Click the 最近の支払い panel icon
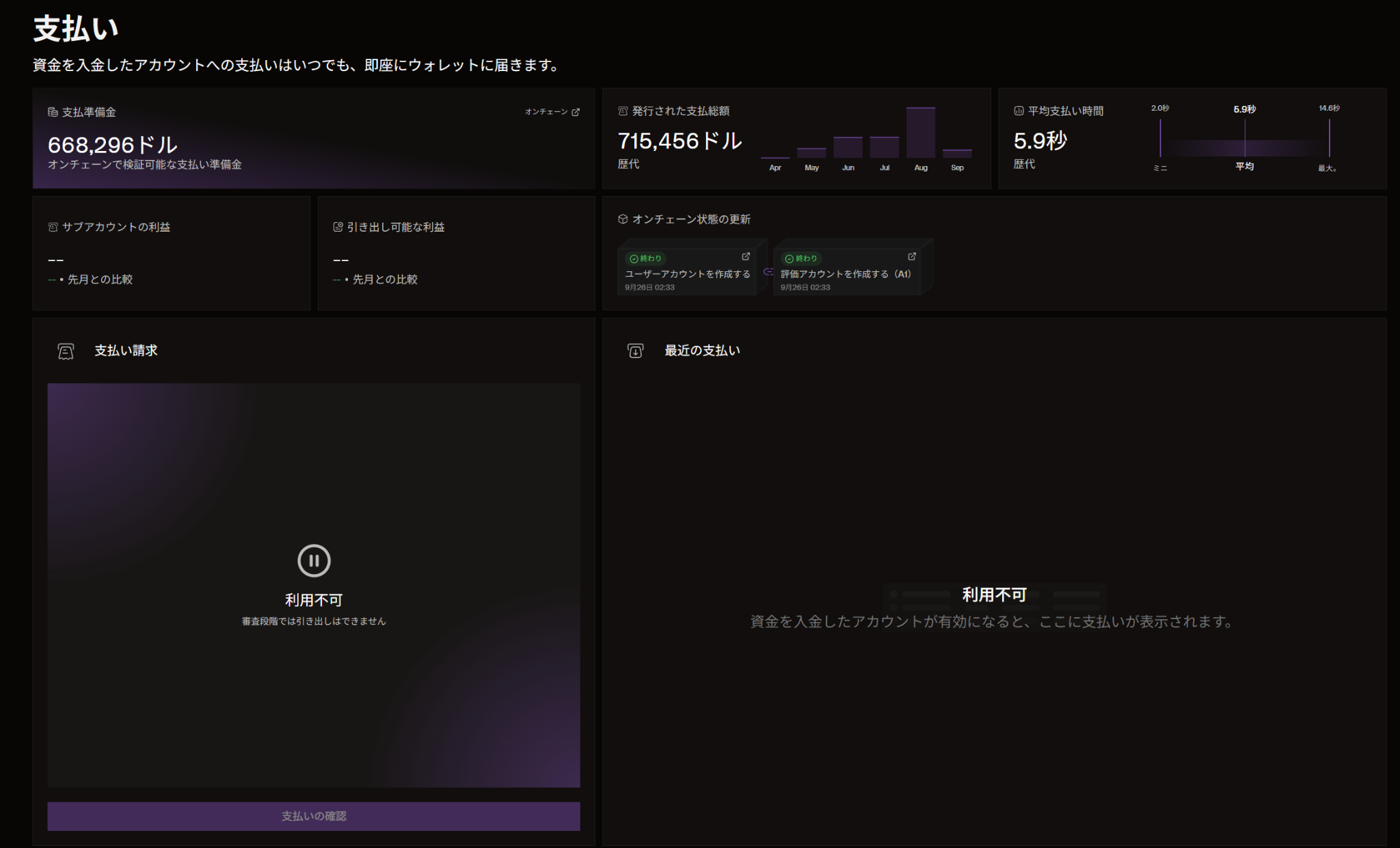The image size is (1400, 848). pos(635,351)
